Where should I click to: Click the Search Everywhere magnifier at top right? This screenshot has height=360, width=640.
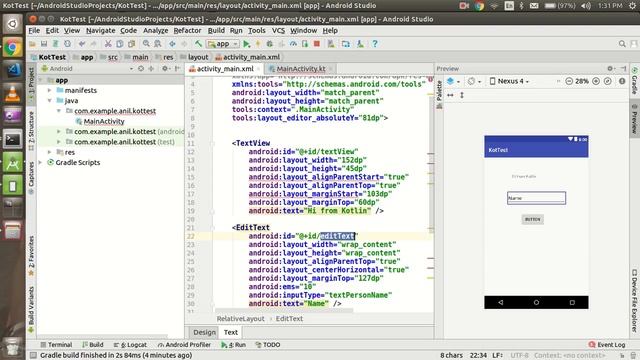622,44
